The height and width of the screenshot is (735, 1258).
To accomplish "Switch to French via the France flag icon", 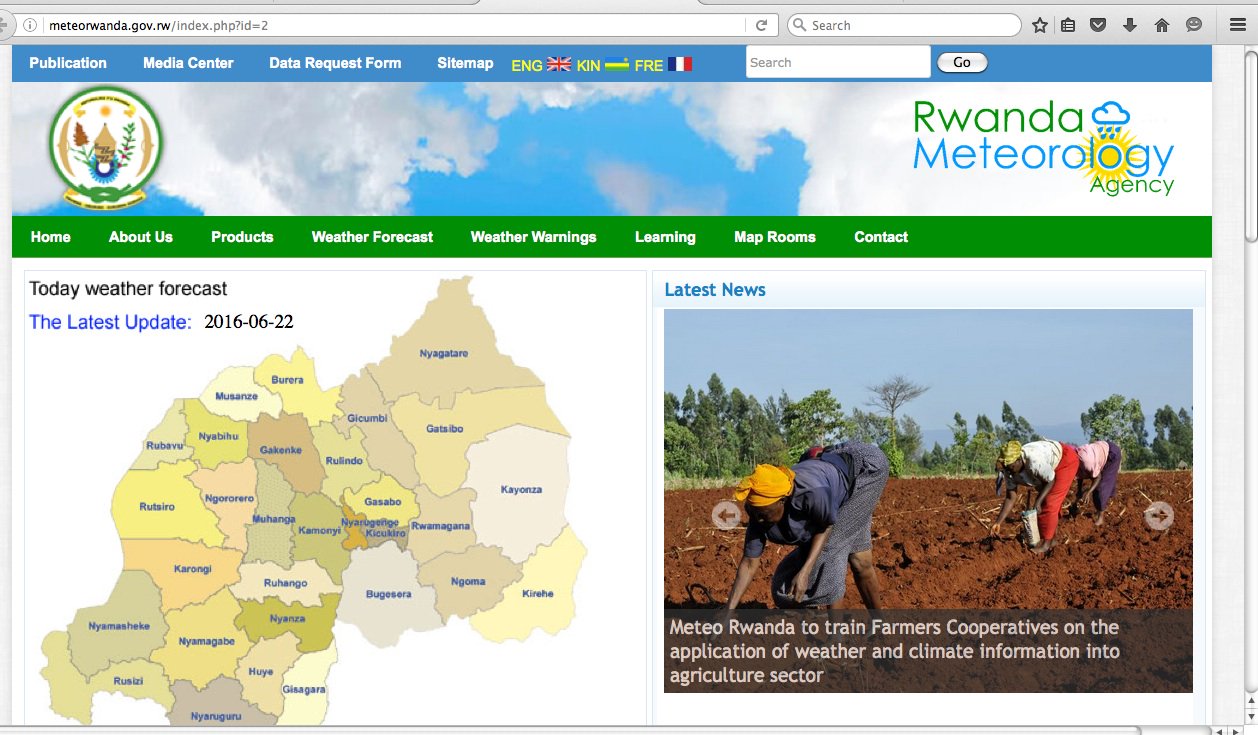I will [681, 63].
